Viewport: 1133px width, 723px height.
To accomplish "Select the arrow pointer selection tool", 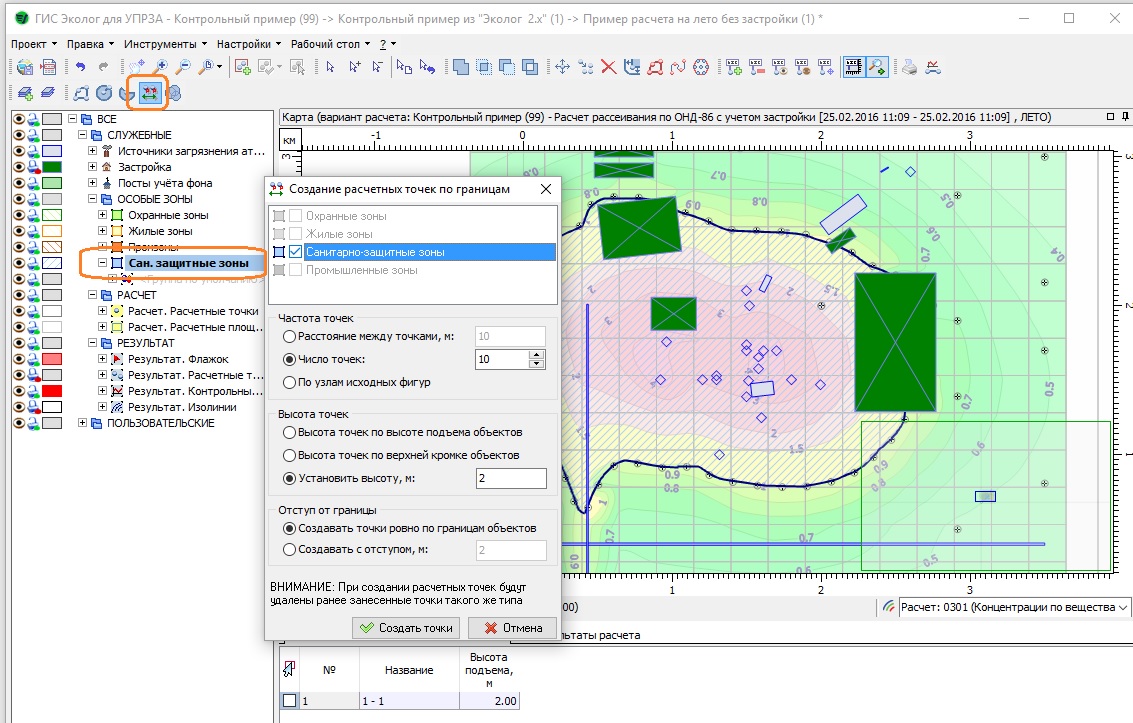I will tap(330, 67).
